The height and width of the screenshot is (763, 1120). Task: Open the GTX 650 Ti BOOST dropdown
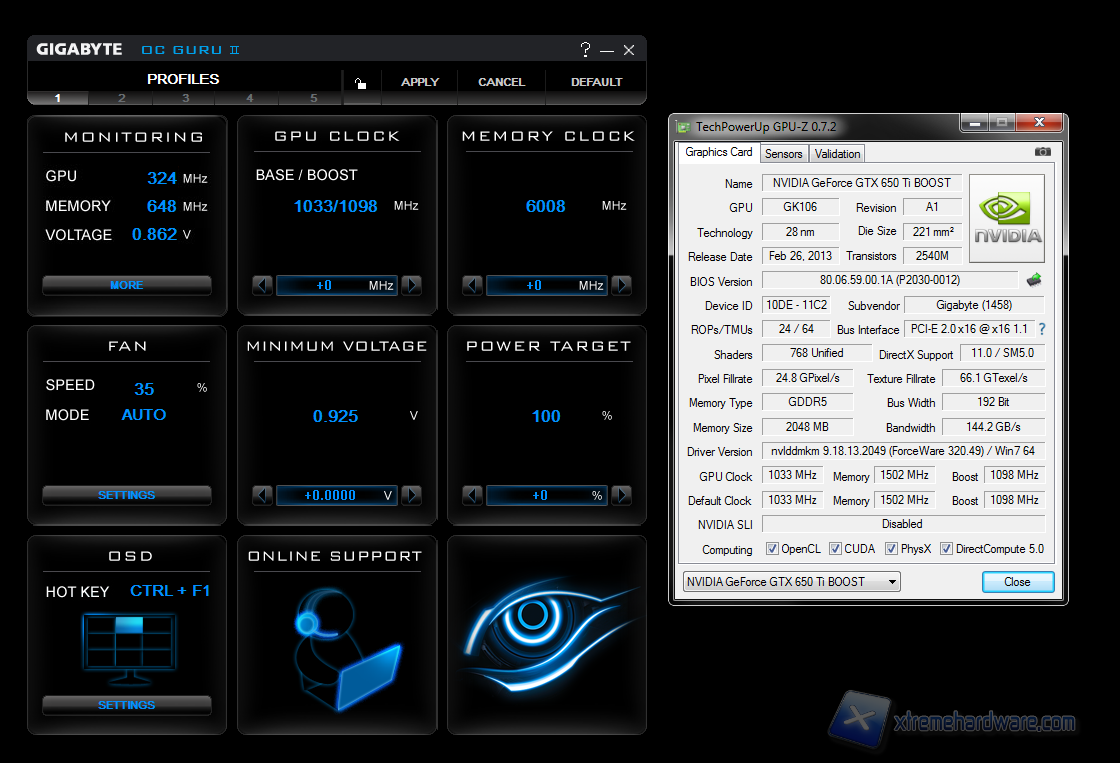(791, 582)
